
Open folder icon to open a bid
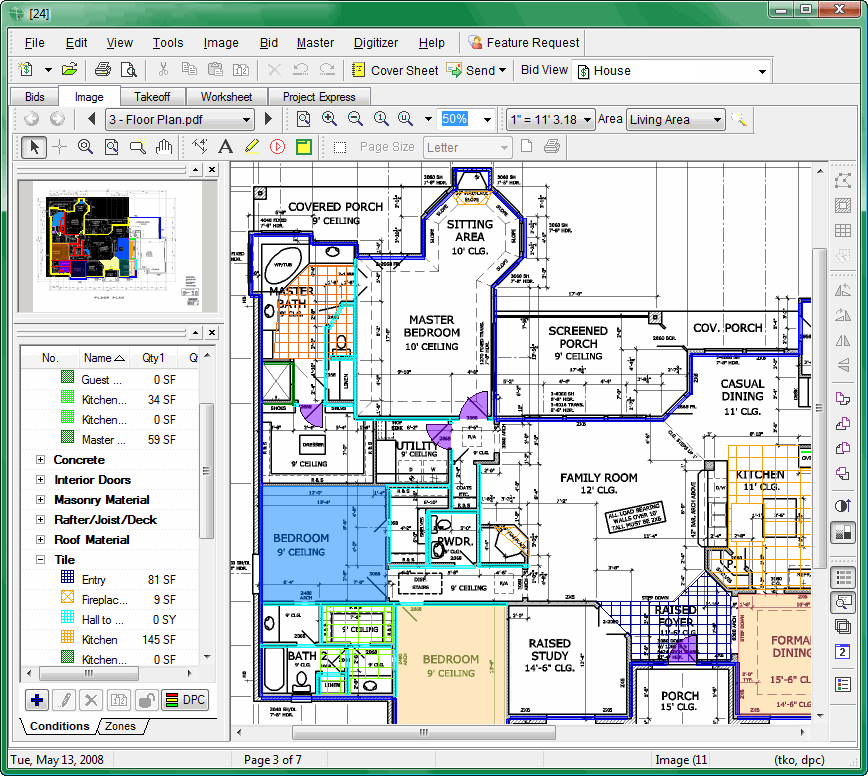point(69,70)
